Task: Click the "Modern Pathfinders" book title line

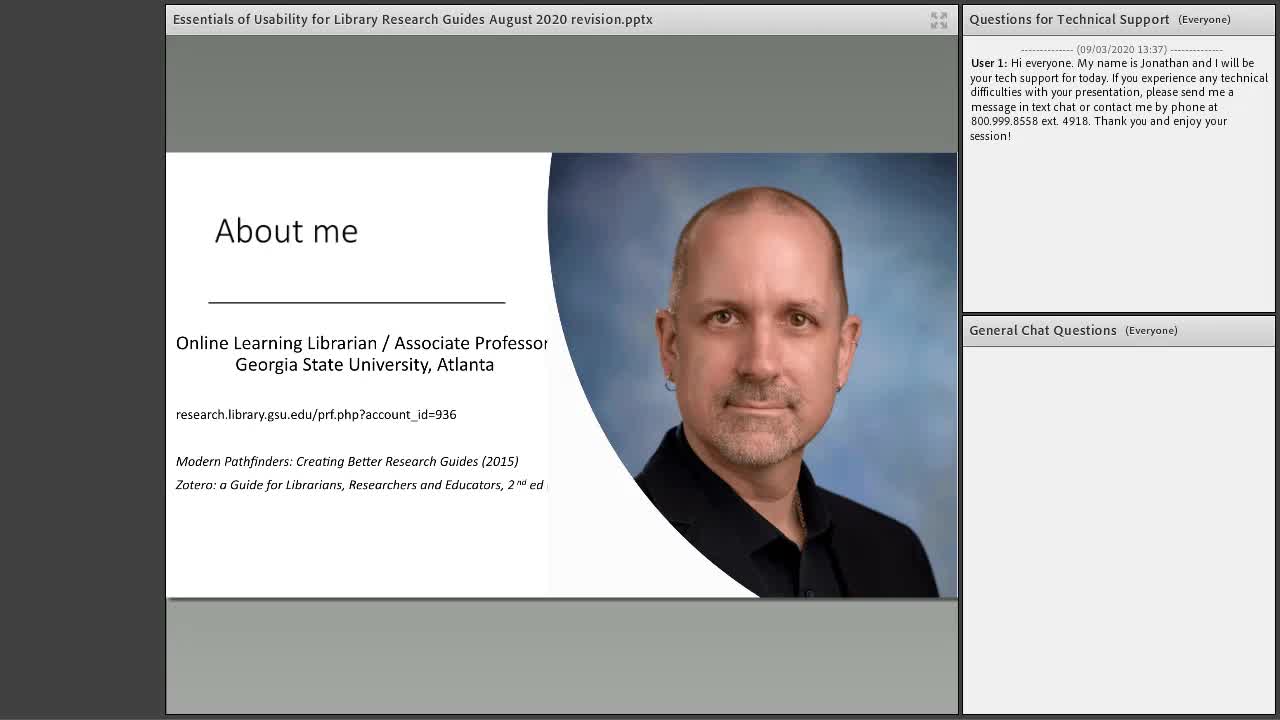Action: pos(347,461)
